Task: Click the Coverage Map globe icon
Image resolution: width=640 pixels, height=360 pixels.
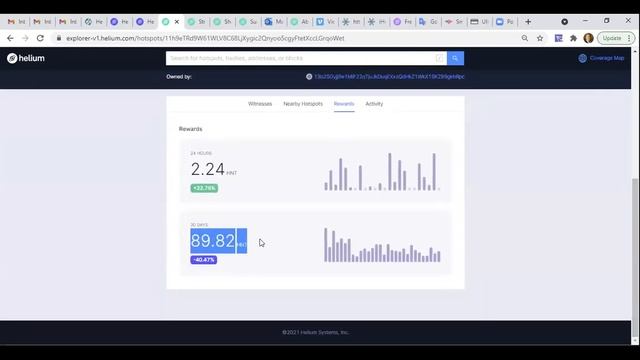Action: [582, 58]
